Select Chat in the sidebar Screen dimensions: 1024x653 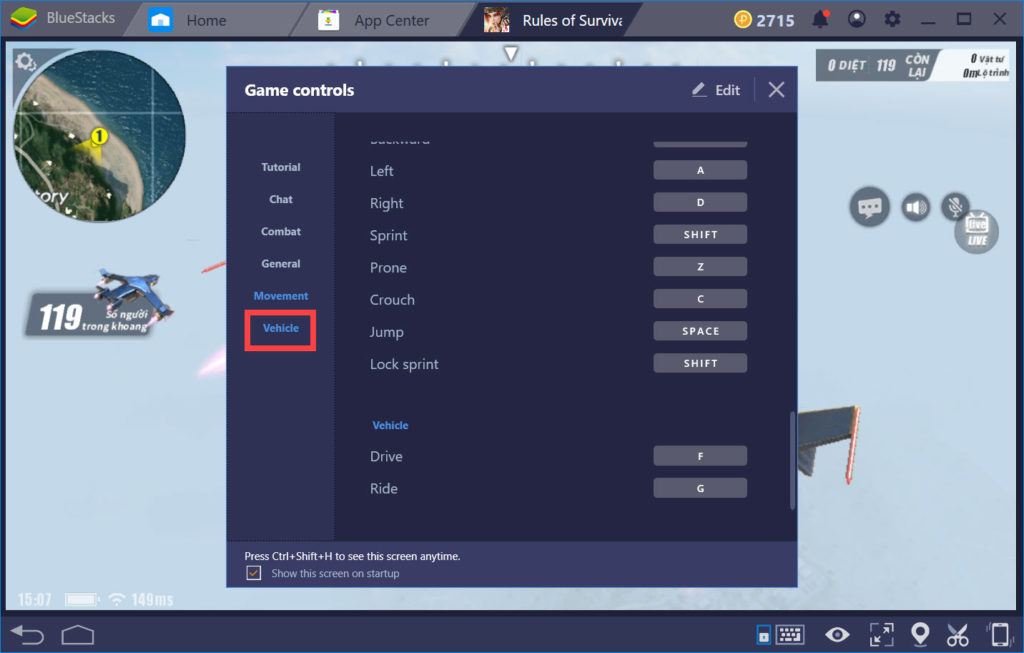tap(281, 199)
